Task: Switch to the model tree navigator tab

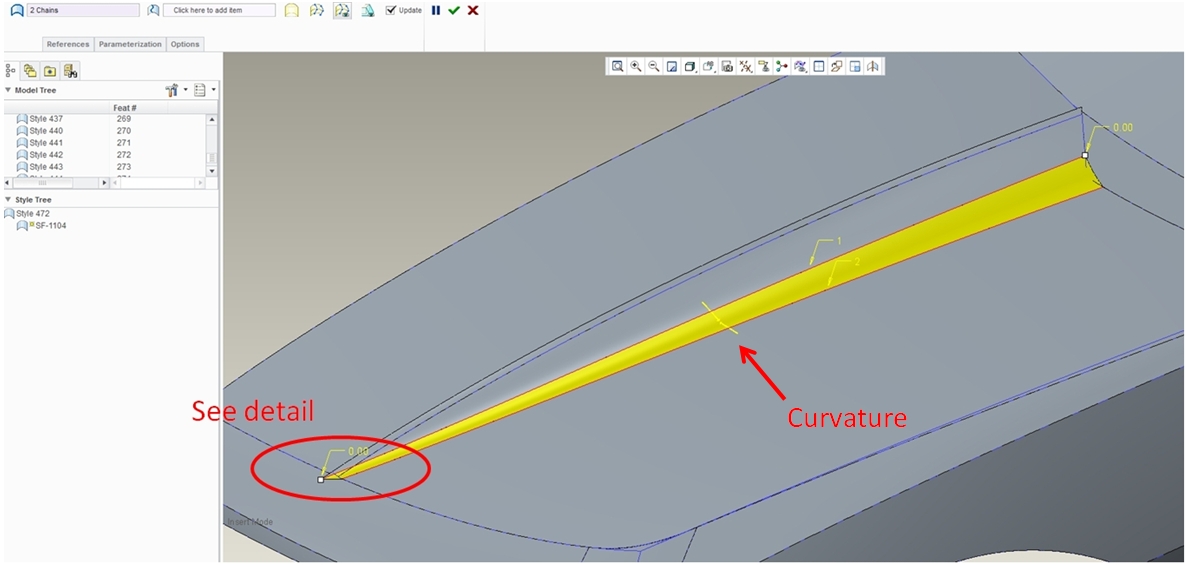Action: [x=11, y=70]
